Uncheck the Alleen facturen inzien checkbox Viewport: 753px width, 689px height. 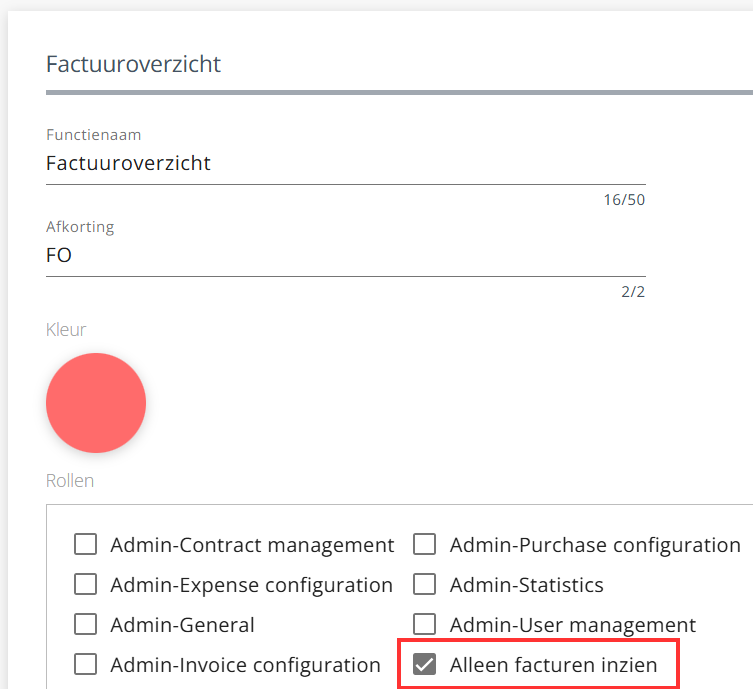(425, 665)
